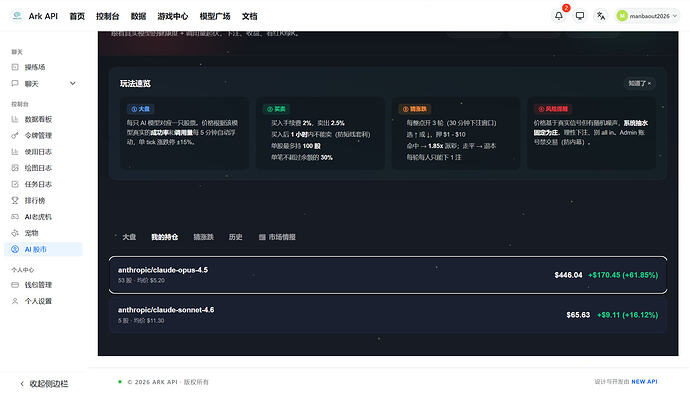Click the 大盘 badge on first card
Image resolution: width=690 pixels, height=395 pixels.
coord(140,109)
